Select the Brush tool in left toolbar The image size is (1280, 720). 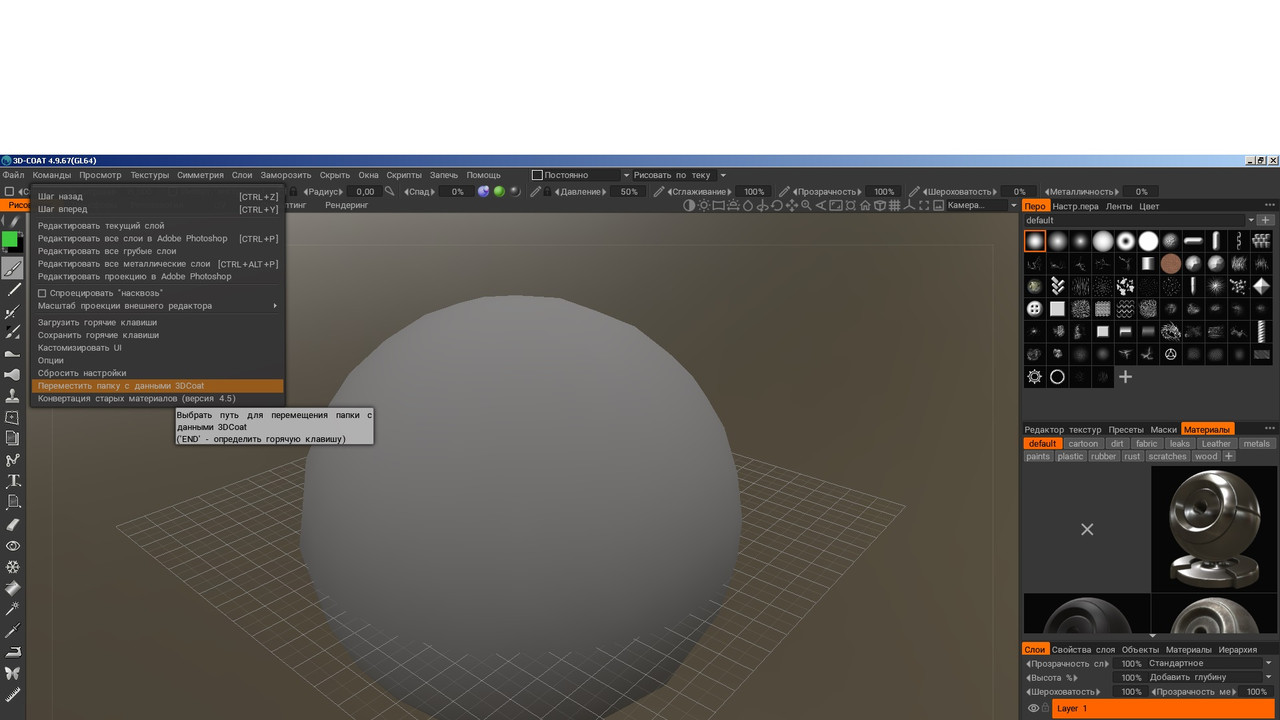tap(13, 267)
